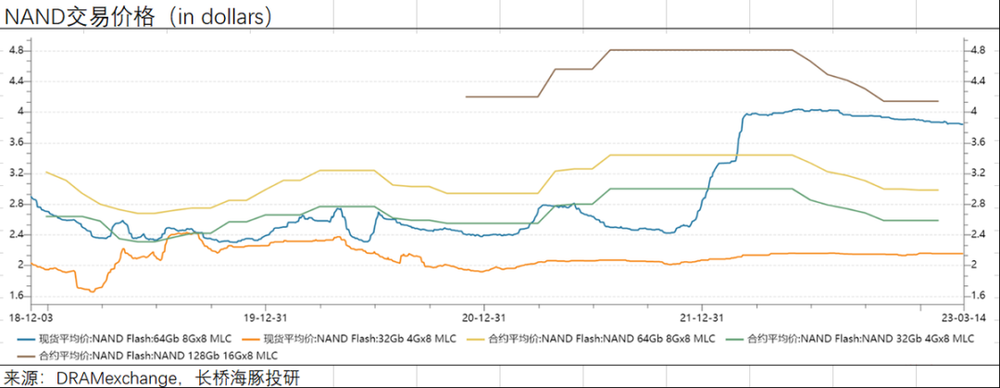The height and width of the screenshot is (388, 1000).
Task: Click the 4.8 value on left axis
Action: pos(14,50)
